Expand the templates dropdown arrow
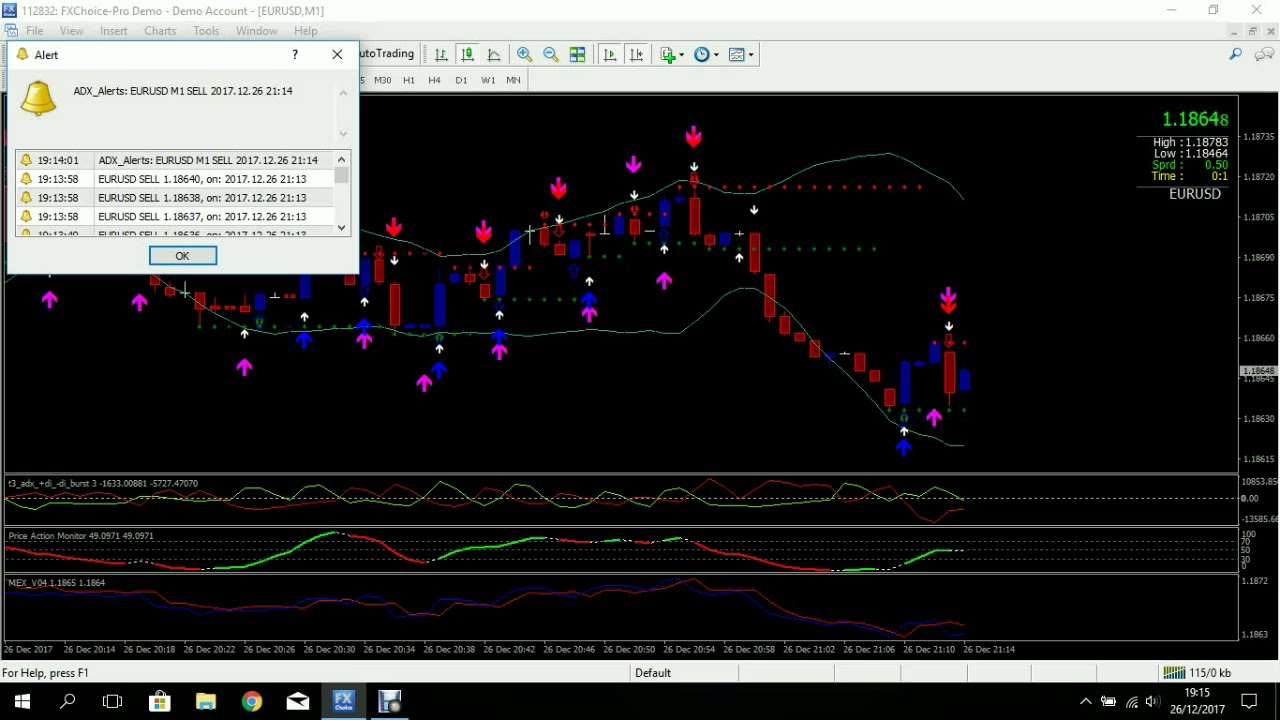The height and width of the screenshot is (720, 1280). click(751, 55)
